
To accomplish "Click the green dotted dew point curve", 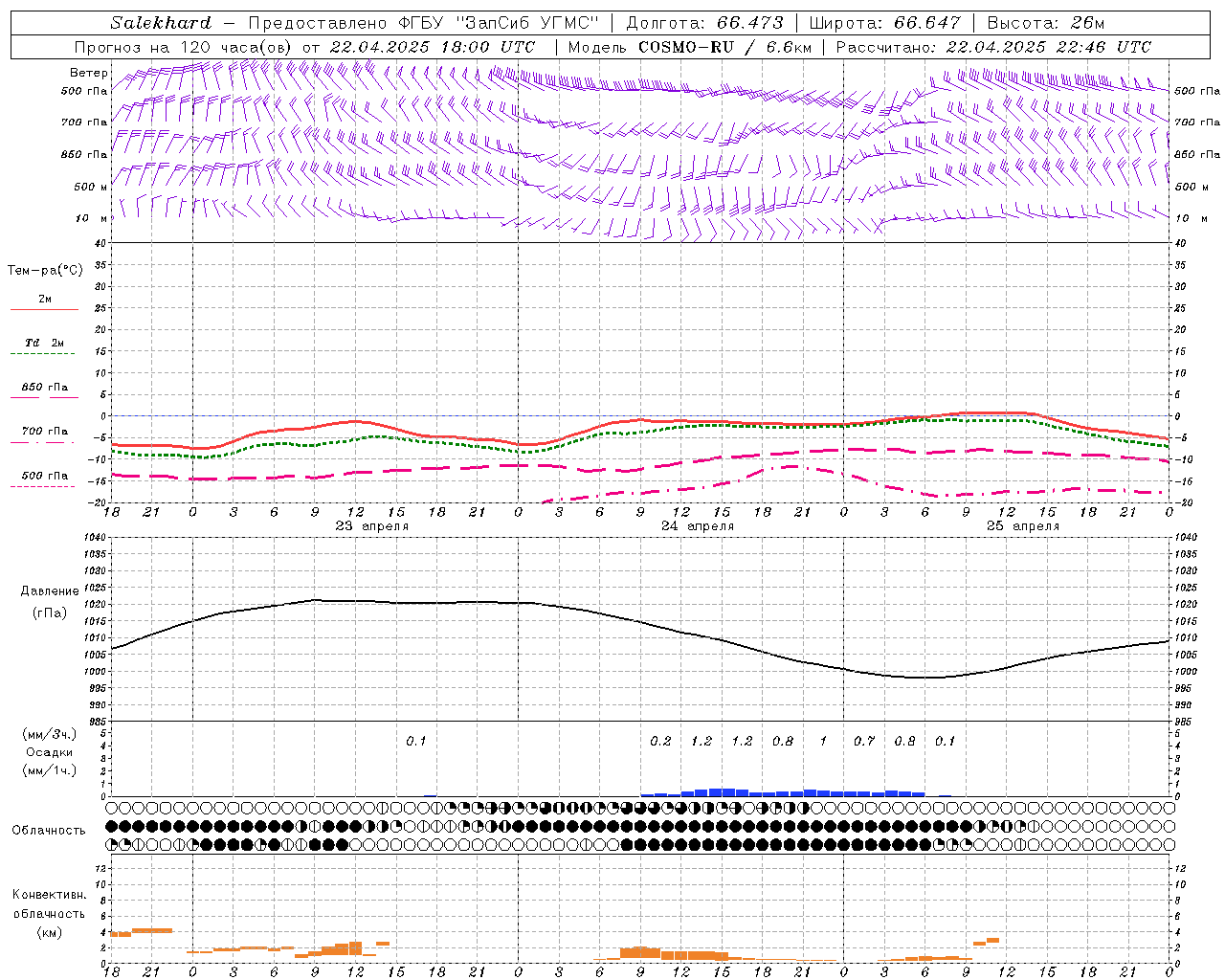I will [x=641, y=432].
